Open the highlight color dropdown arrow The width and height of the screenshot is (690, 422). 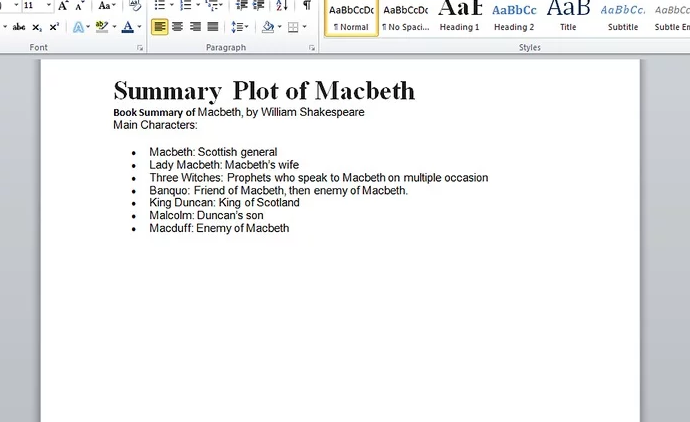tap(114, 27)
